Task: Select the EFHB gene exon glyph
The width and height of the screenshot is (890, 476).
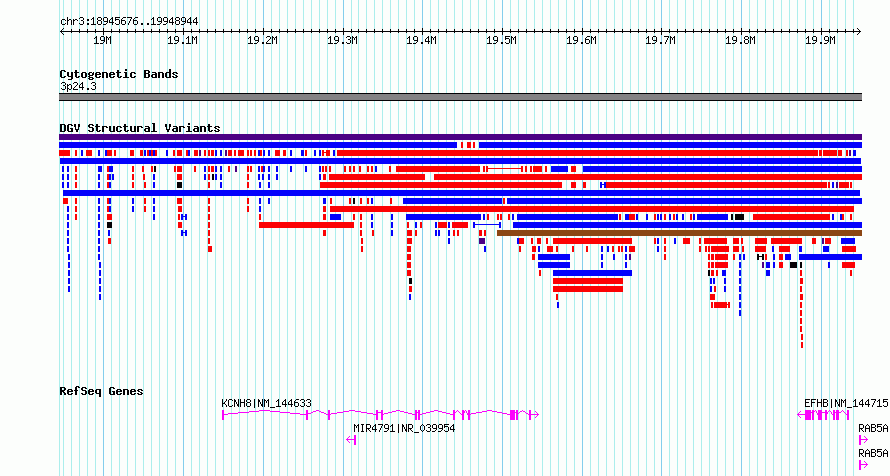Action: 823,415
